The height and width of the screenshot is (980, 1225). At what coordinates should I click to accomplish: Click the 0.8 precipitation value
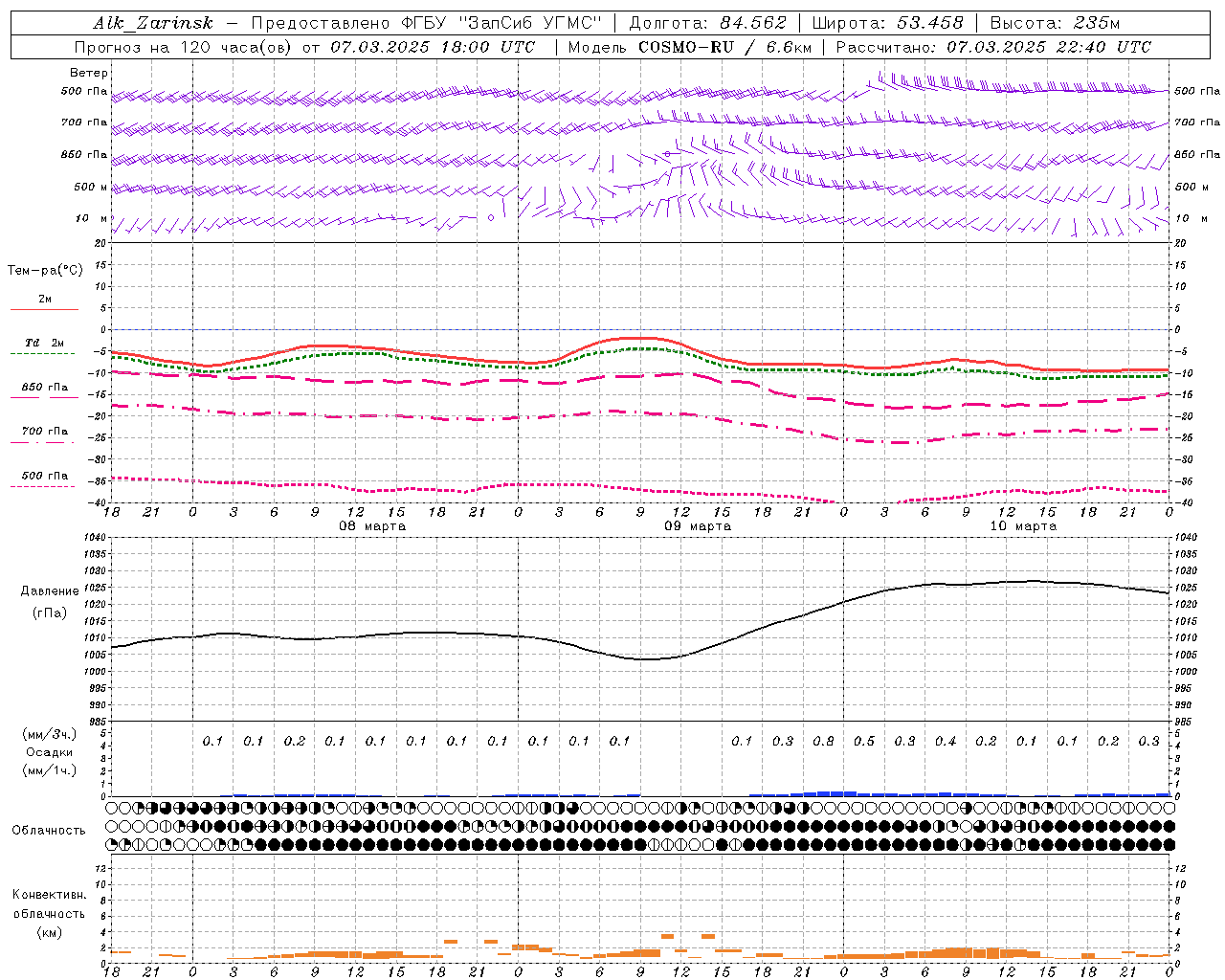click(x=823, y=741)
